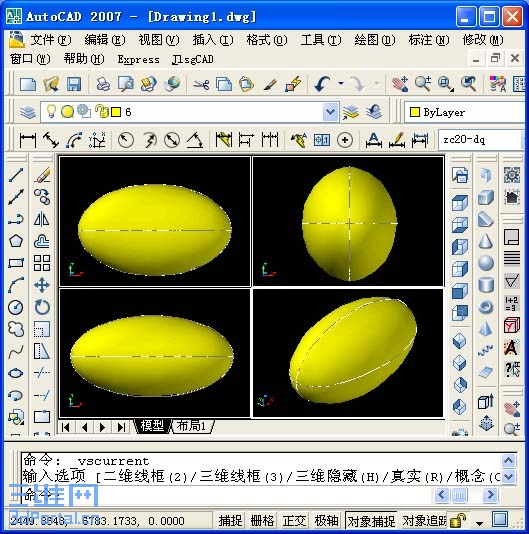Click layer 6 yellow color swatch
The image size is (529, 534).
pos(116,112)
